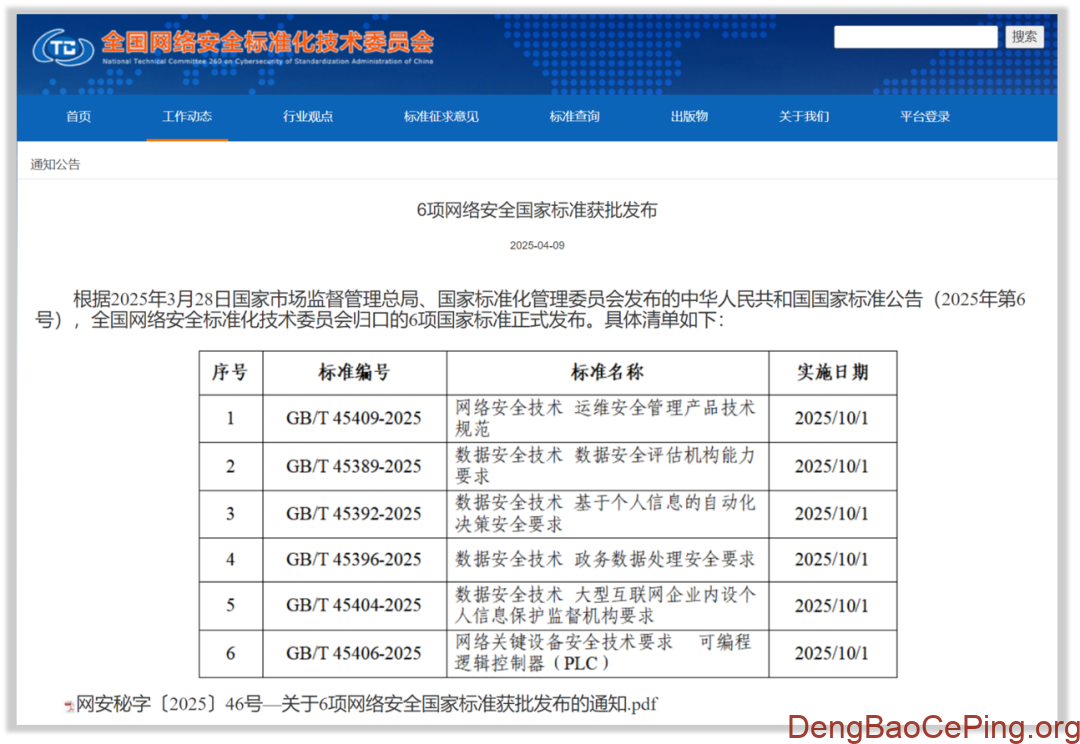
Task: Click the 搜索 search button
Action: (x=1024, y=36)
